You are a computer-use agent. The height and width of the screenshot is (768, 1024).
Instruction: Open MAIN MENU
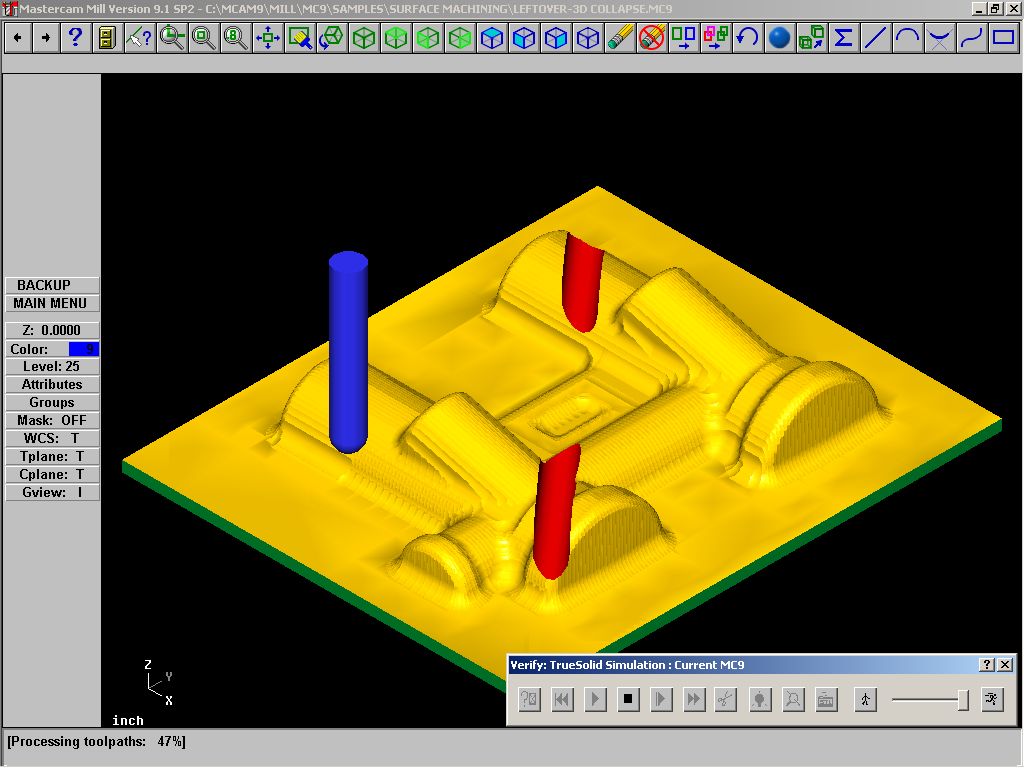click(x=52, y=303)
